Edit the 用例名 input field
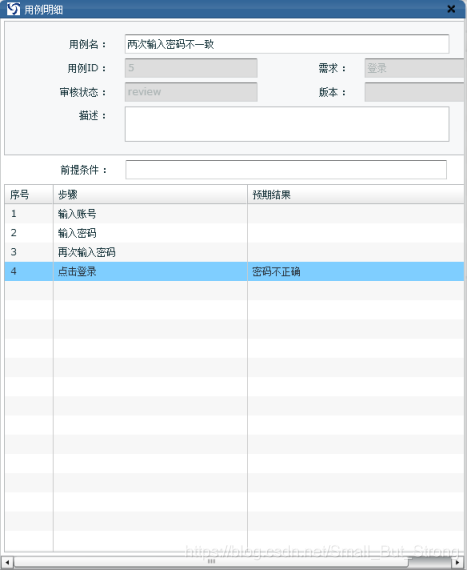 (287, 44)
